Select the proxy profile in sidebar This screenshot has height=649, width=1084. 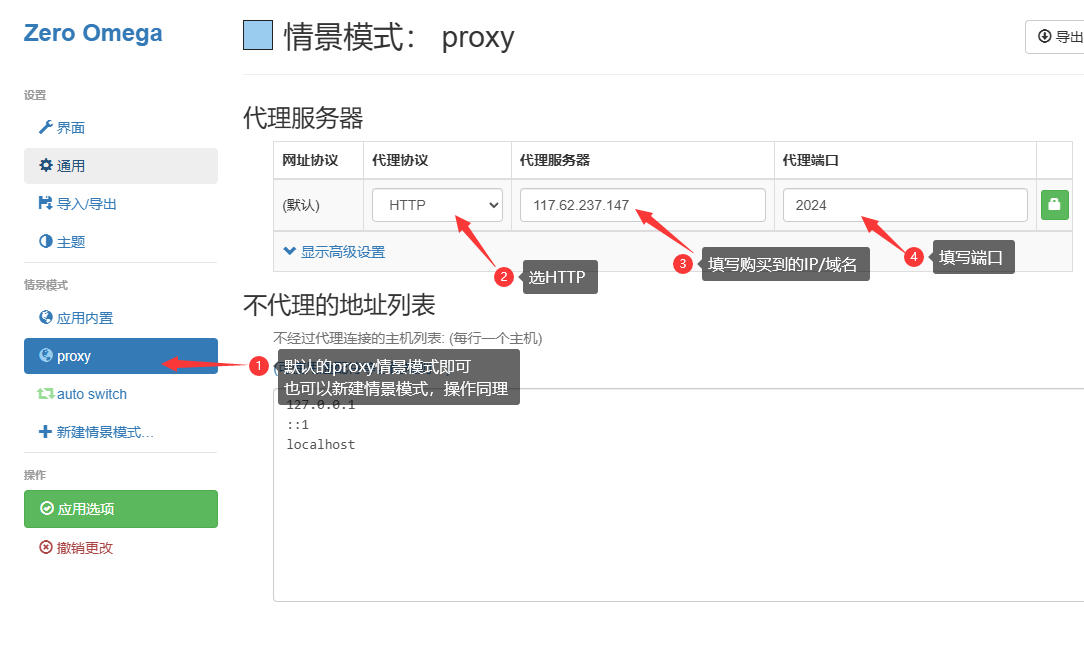120,356
